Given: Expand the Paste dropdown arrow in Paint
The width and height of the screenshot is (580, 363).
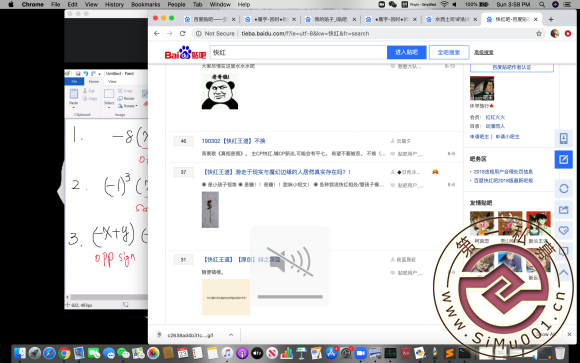Looking at the screenshot, I should coord(74,107).
